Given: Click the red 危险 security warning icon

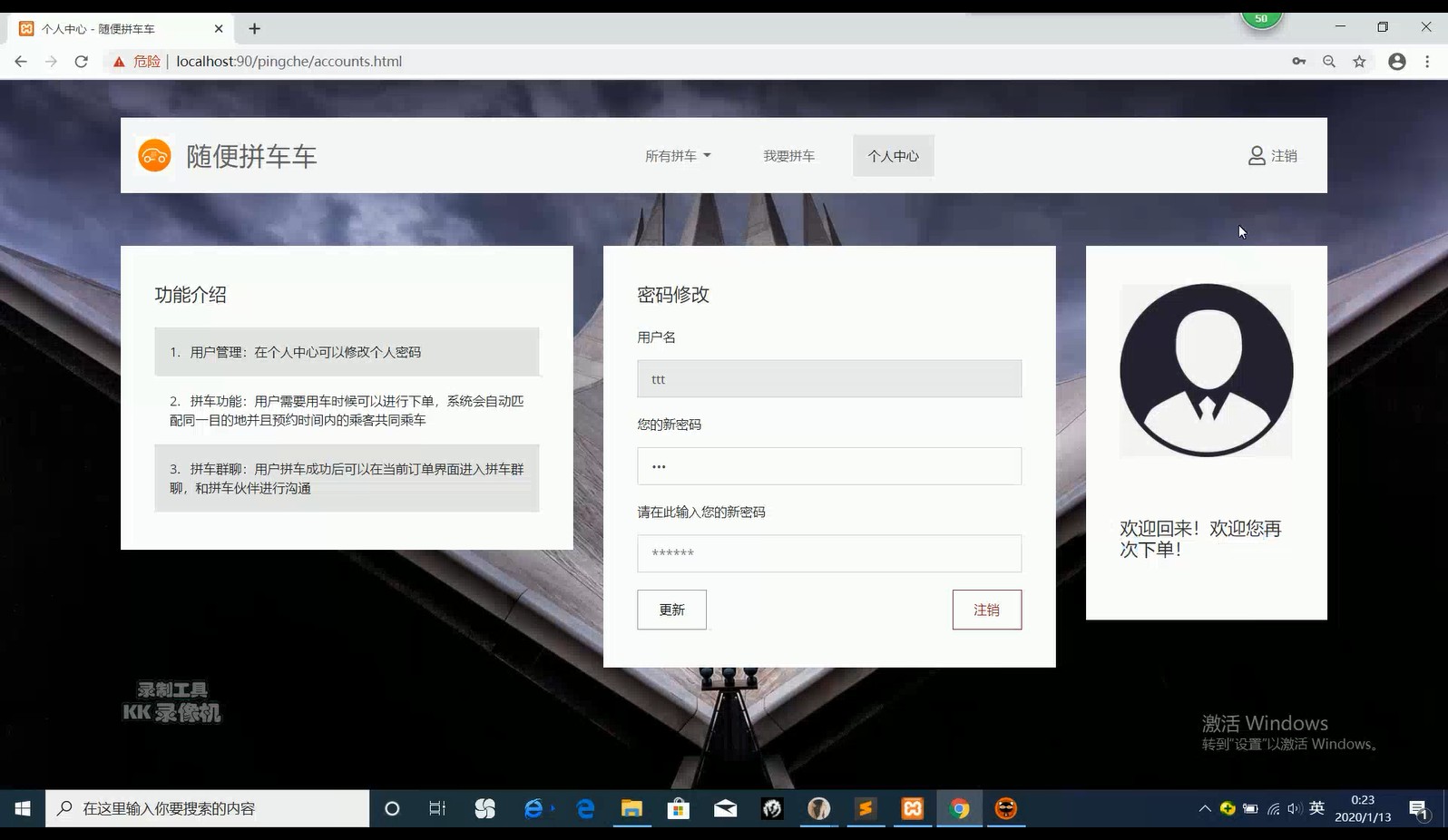Looking at the screenshot, I should tap(119, 62).
